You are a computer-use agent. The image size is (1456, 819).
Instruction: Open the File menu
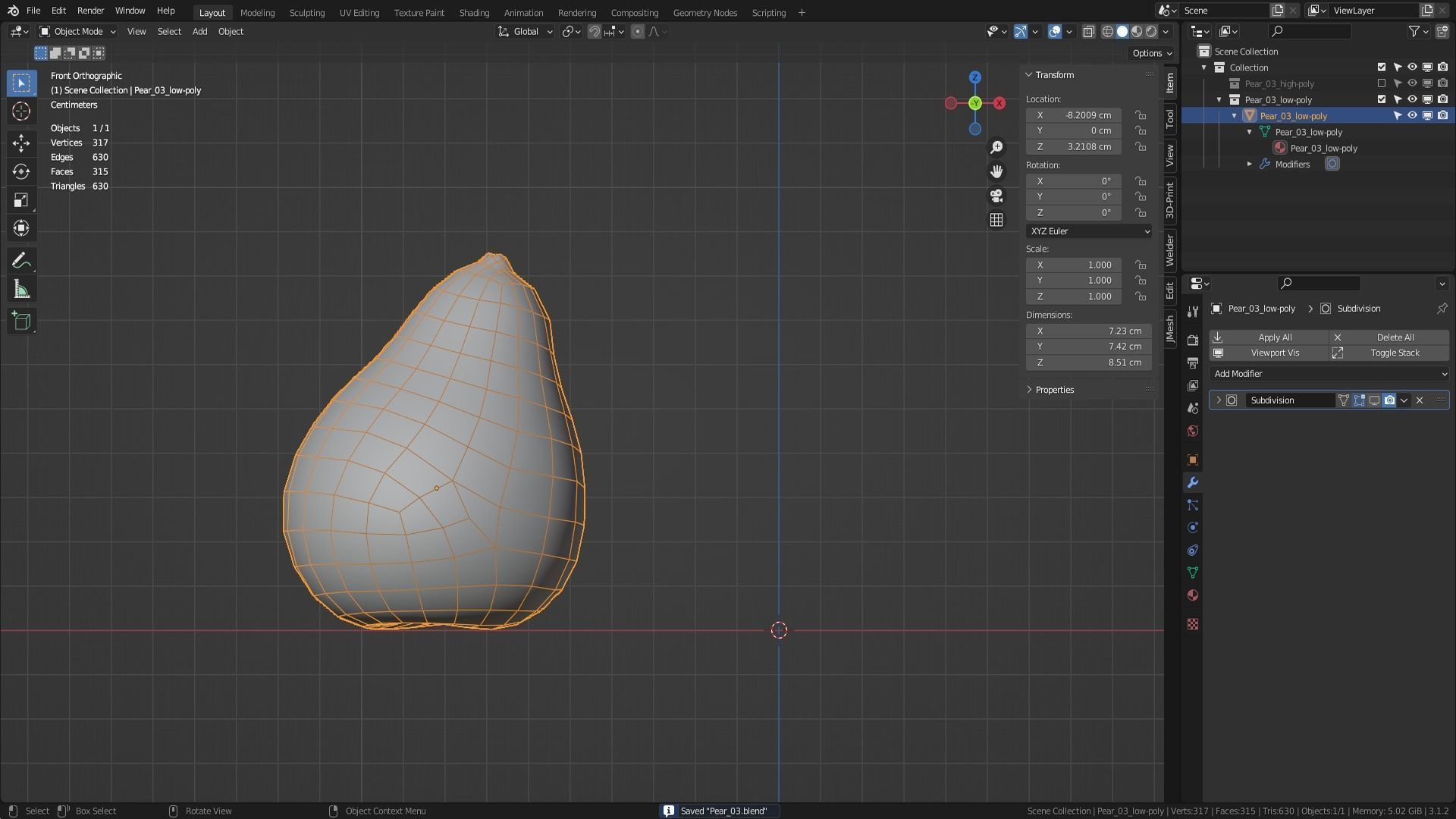(33, 11)
